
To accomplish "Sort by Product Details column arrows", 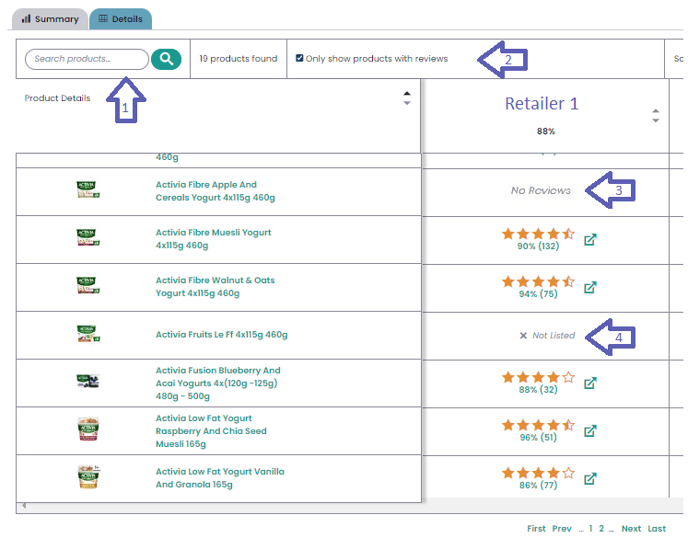I will tap(407, 98).
